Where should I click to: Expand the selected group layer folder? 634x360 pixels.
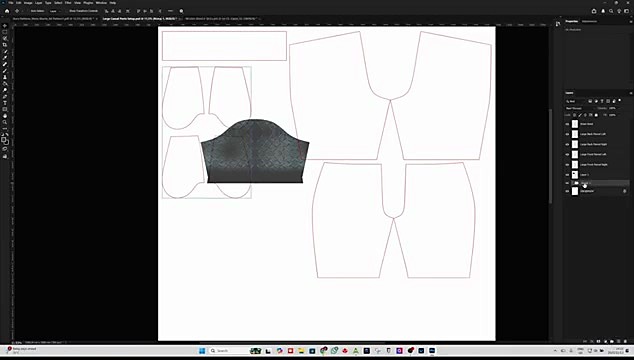coord(572,183)
